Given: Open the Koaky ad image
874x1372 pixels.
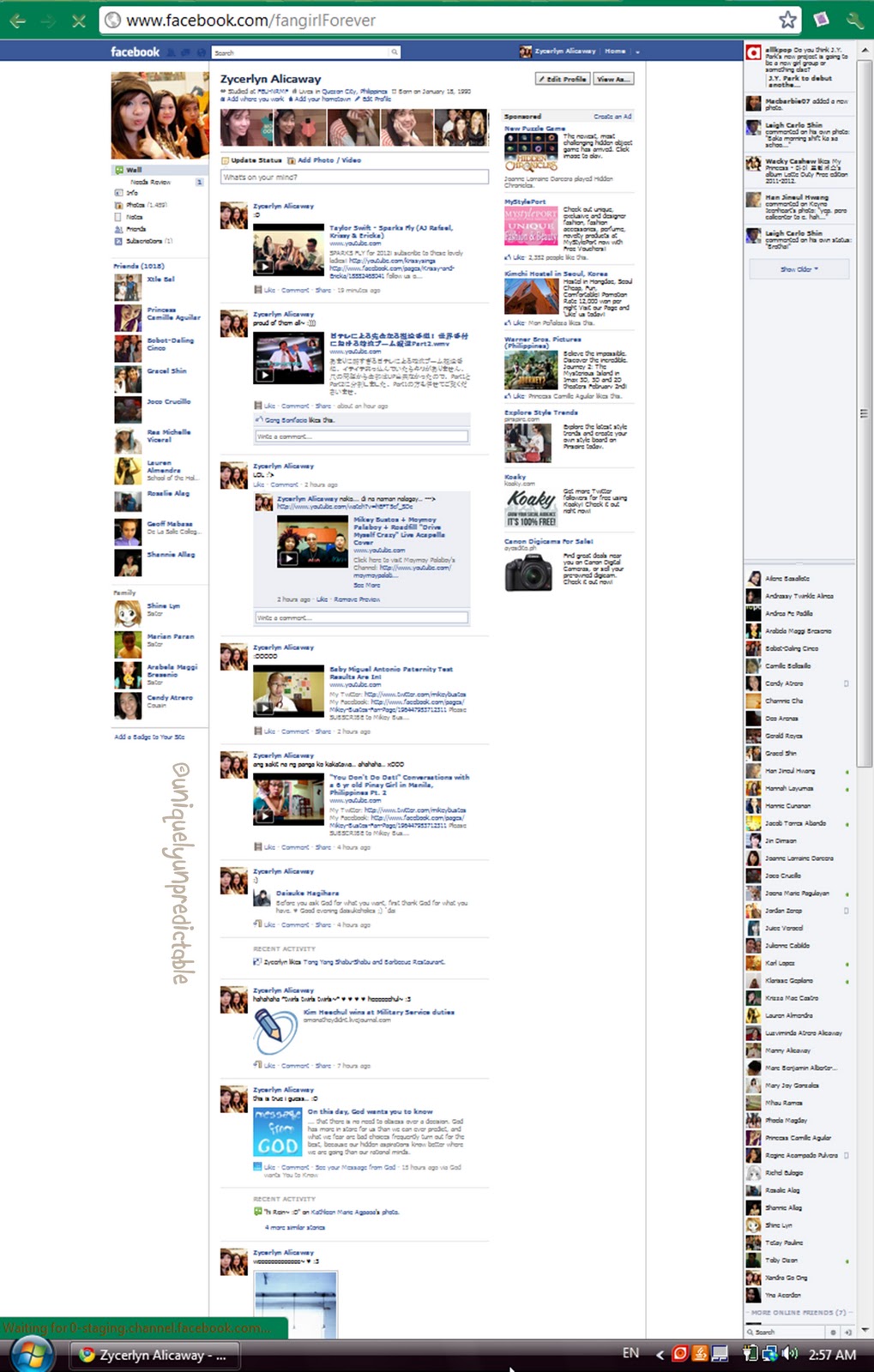Looking at the screenshot, I should [531, 508].
